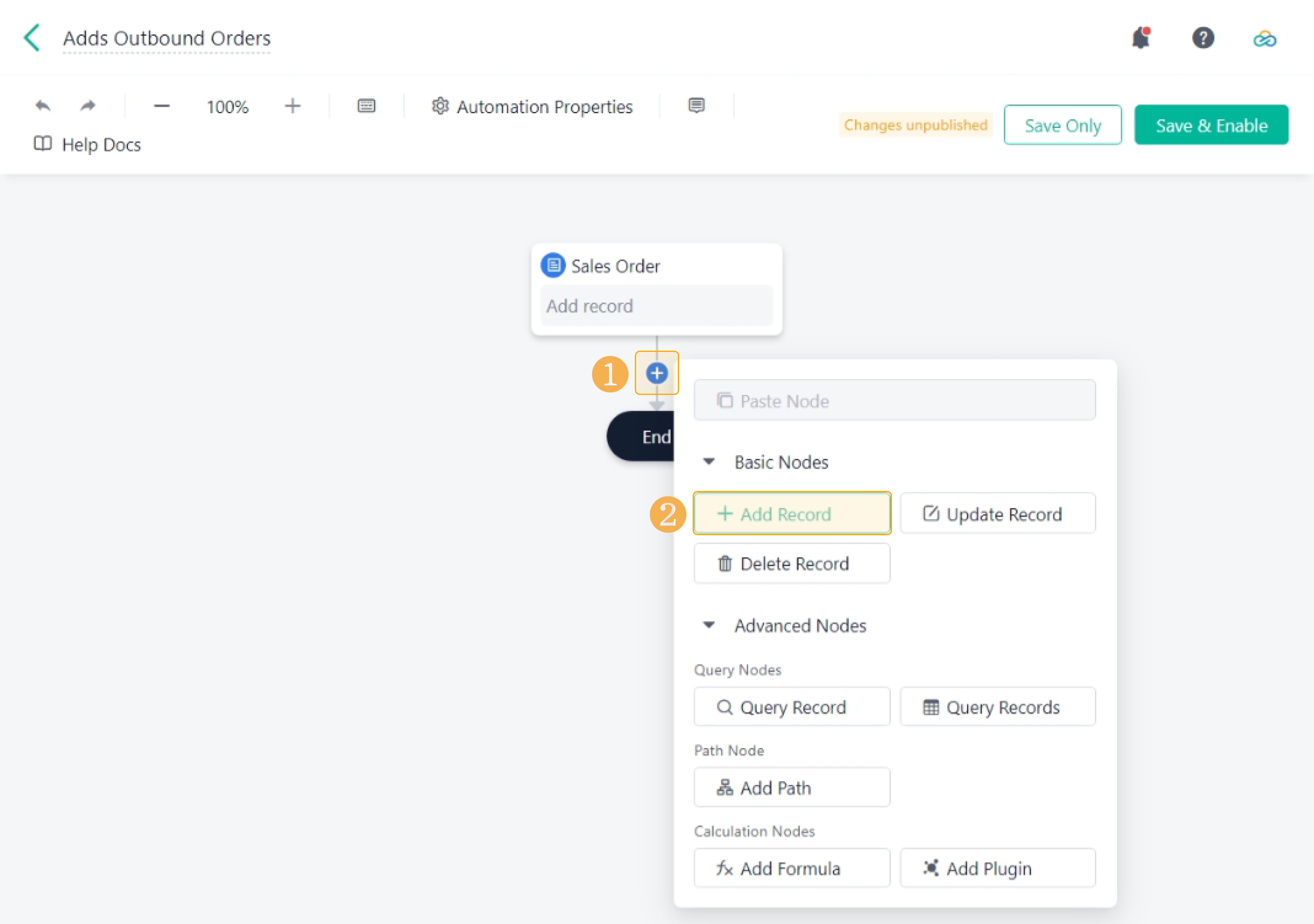Open Automation Properties settings
This screenshot has height=924, width=1314.
coord(532,106)
